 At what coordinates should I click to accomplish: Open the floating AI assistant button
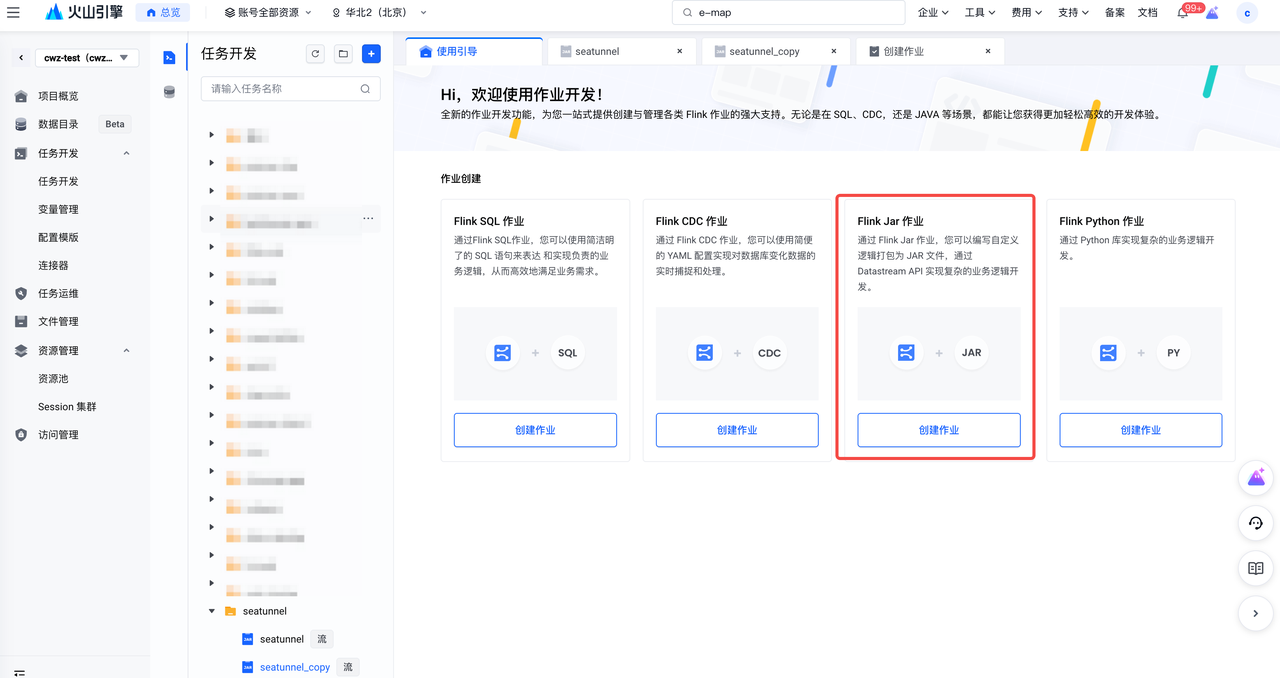point(1256,478)
